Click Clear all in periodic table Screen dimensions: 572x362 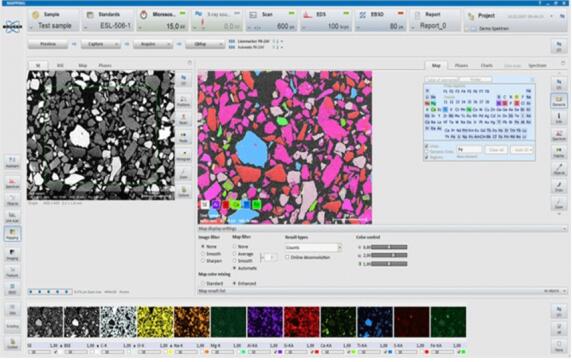pos(496,150)
